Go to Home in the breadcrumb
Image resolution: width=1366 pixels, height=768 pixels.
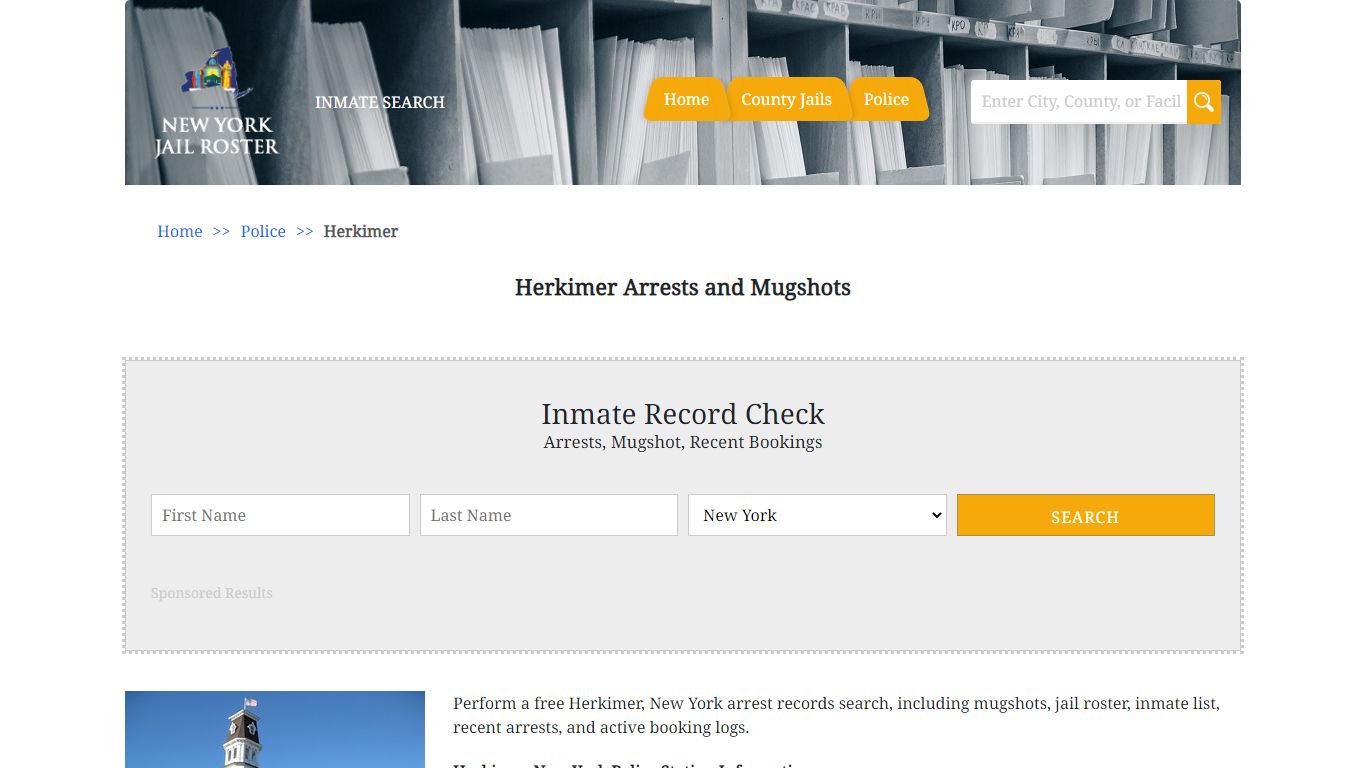pyautogui.click(x=180, y=231)
